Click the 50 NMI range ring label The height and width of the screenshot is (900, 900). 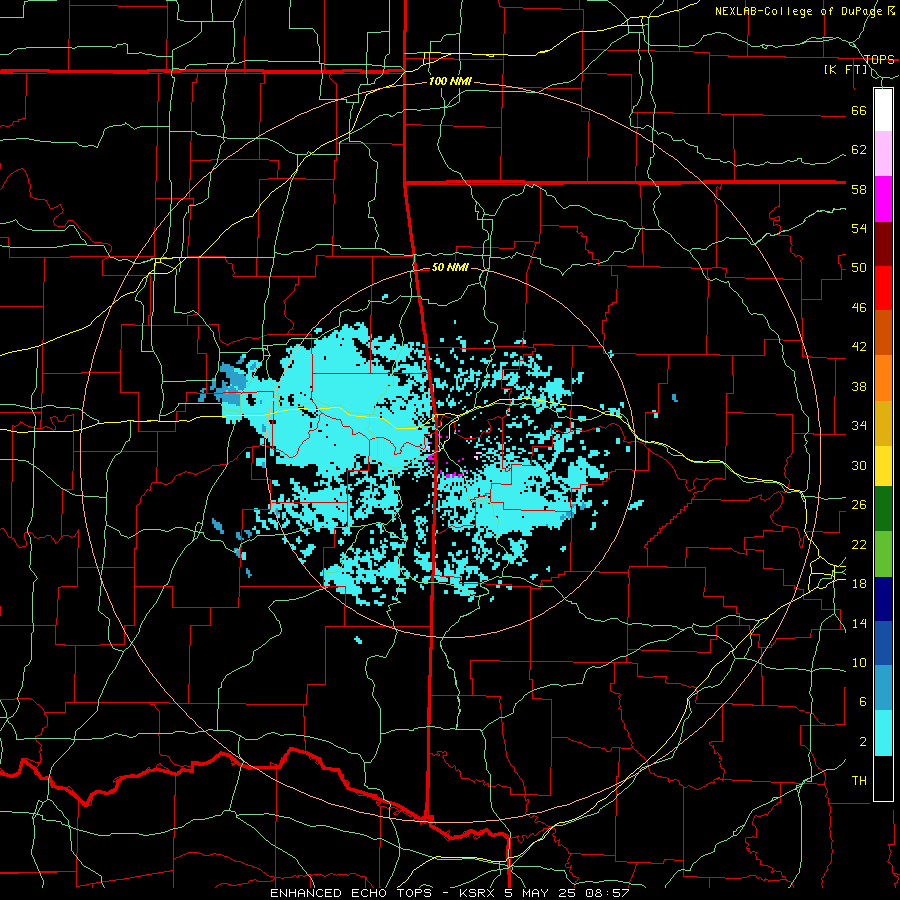tap(450, 267)
